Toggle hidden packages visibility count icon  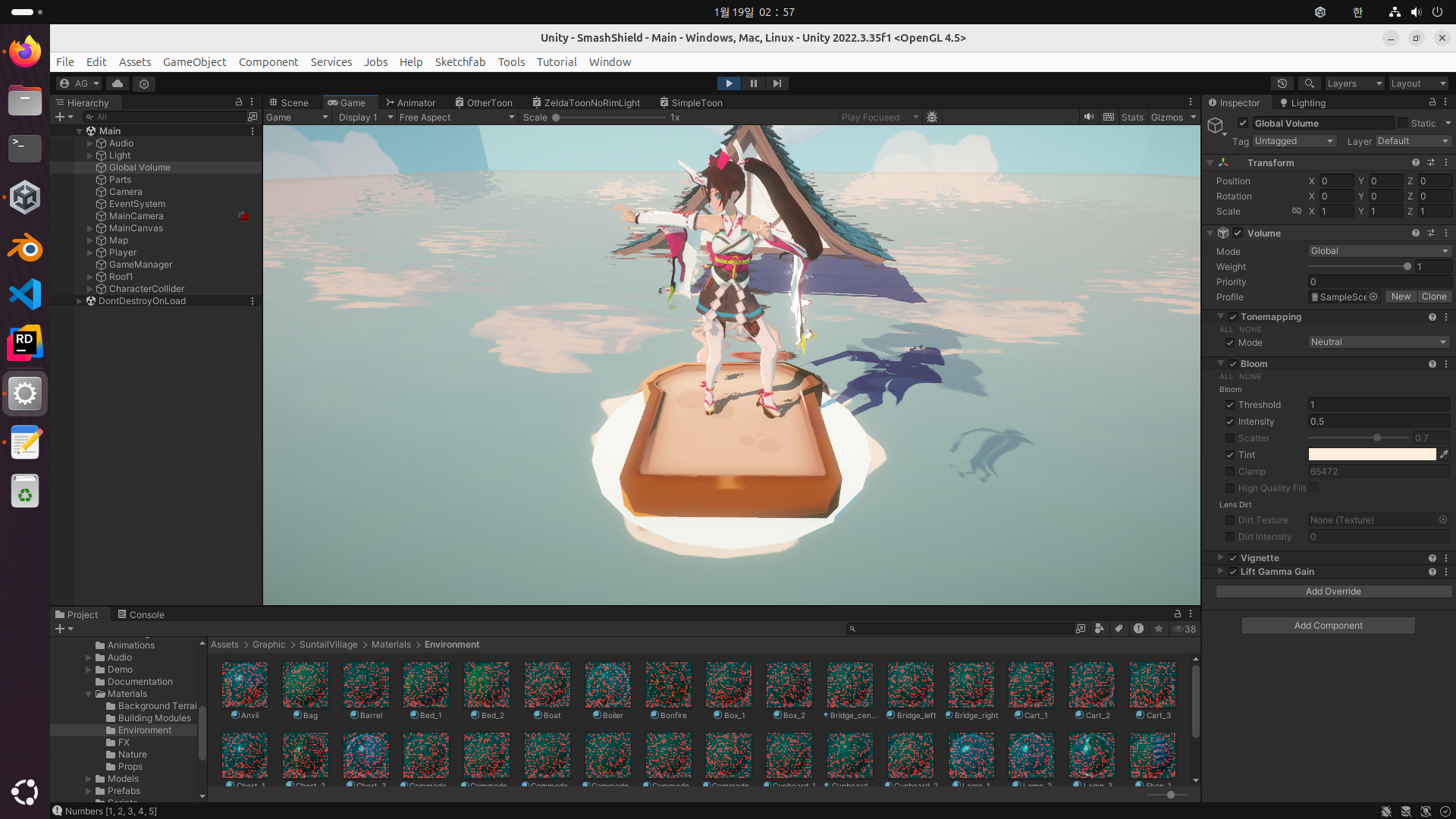click(x=1185, y=629)
